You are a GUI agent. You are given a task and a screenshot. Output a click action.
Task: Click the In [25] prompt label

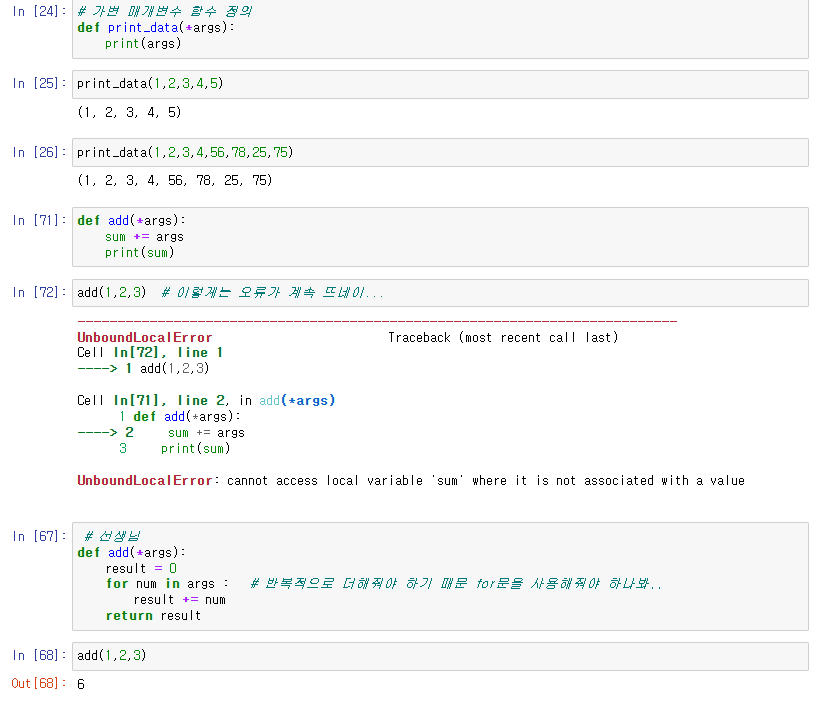39,84
